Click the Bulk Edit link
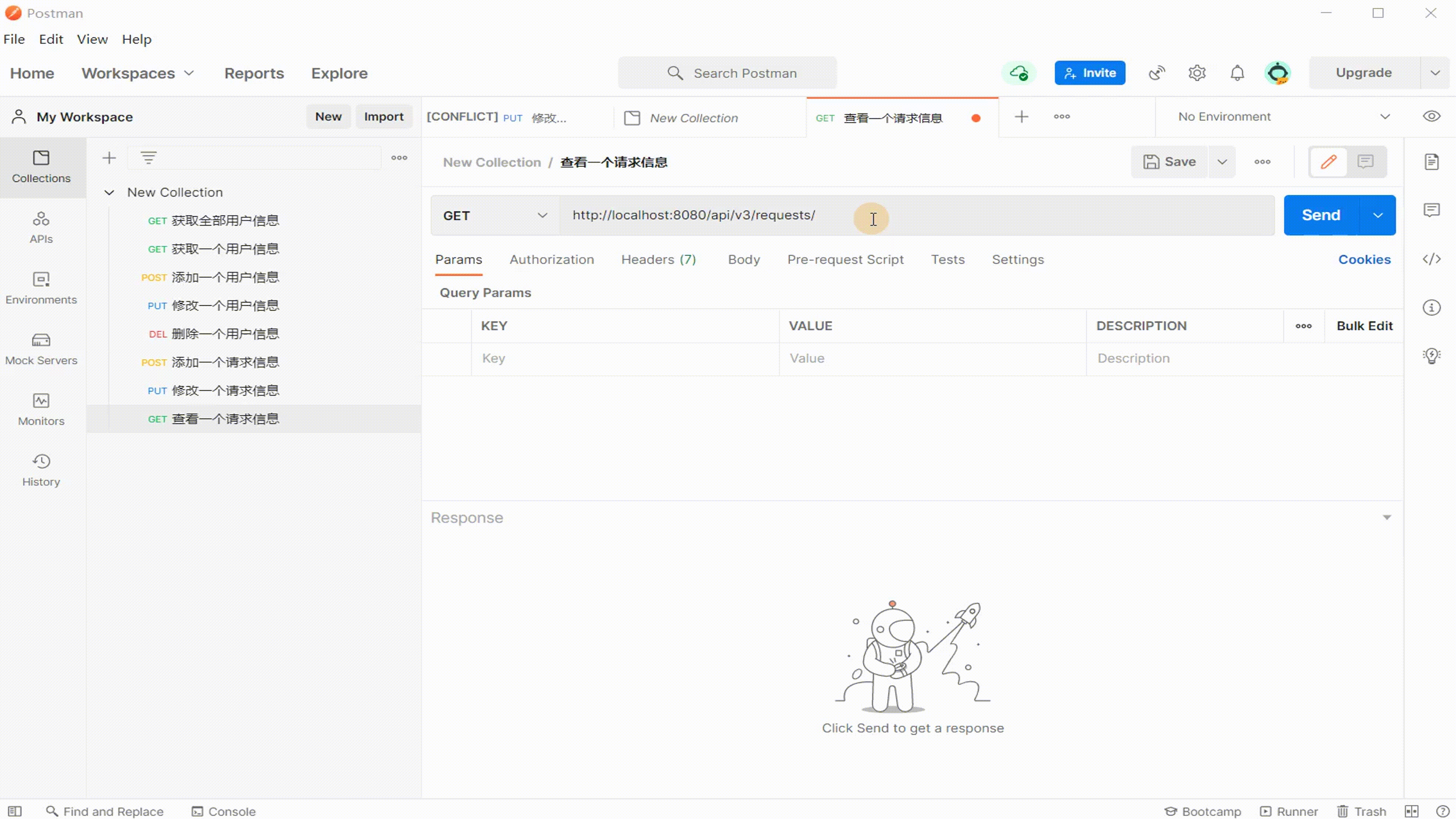1456x819 pixels. 1365,326
